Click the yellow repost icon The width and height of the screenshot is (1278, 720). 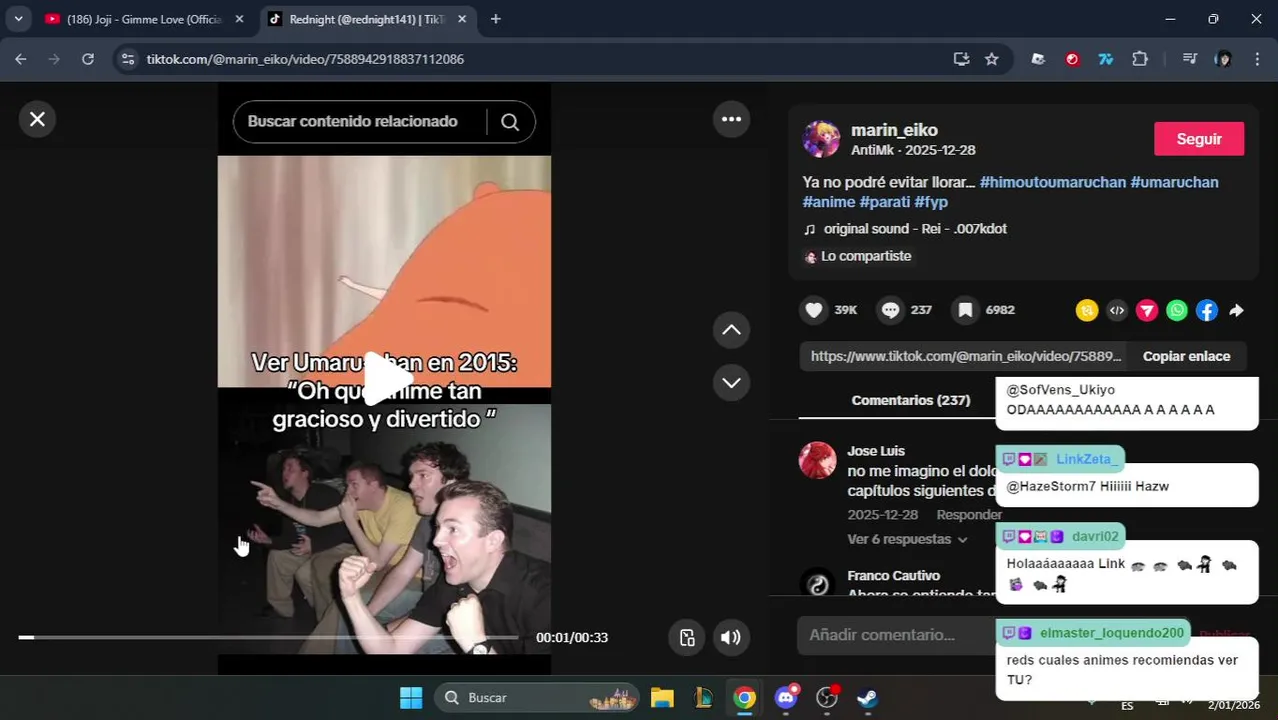(x=1087, y=311)
